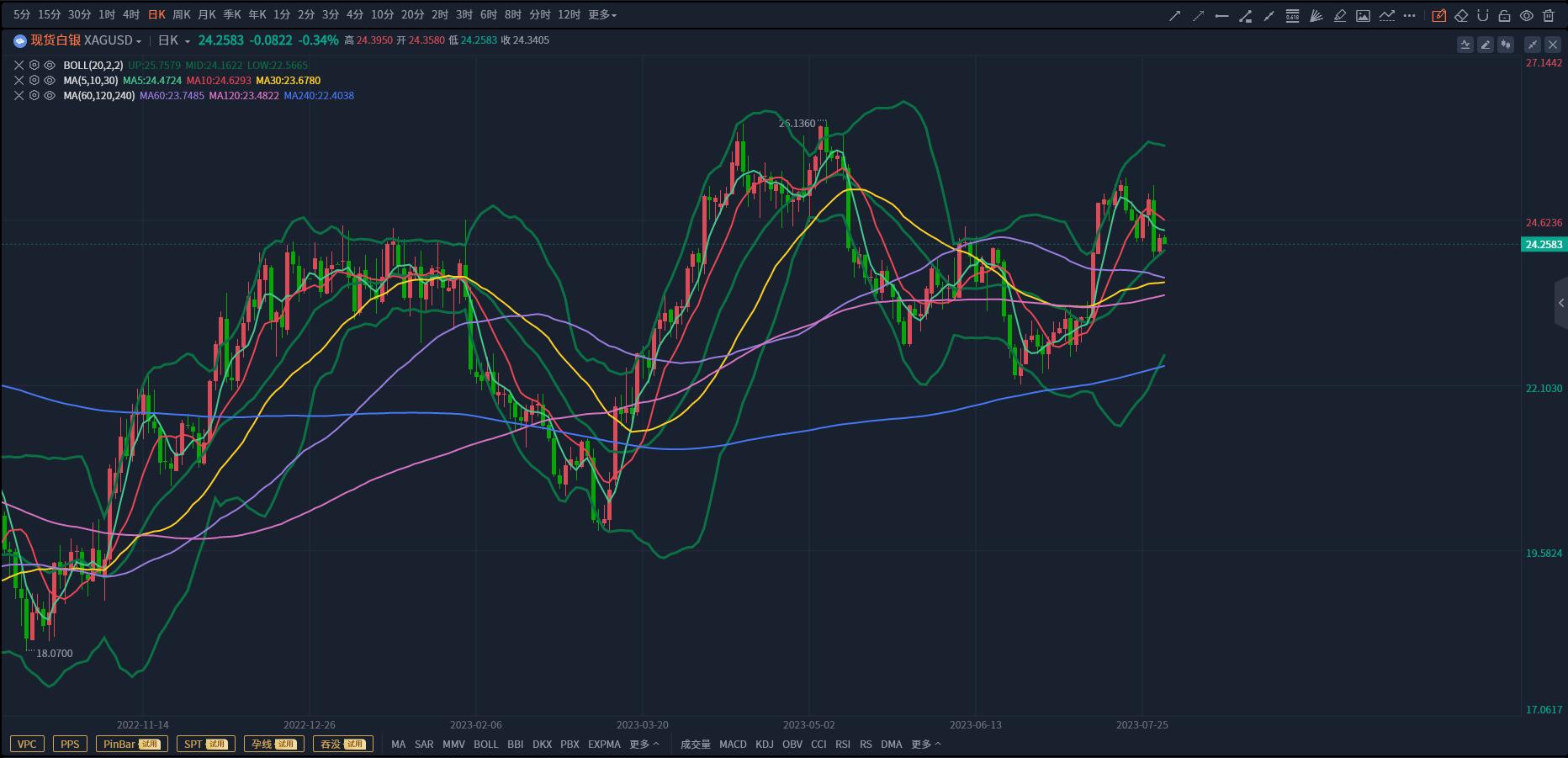
Task: Expand the 日K period dropdown
Action: coord(187,40)
